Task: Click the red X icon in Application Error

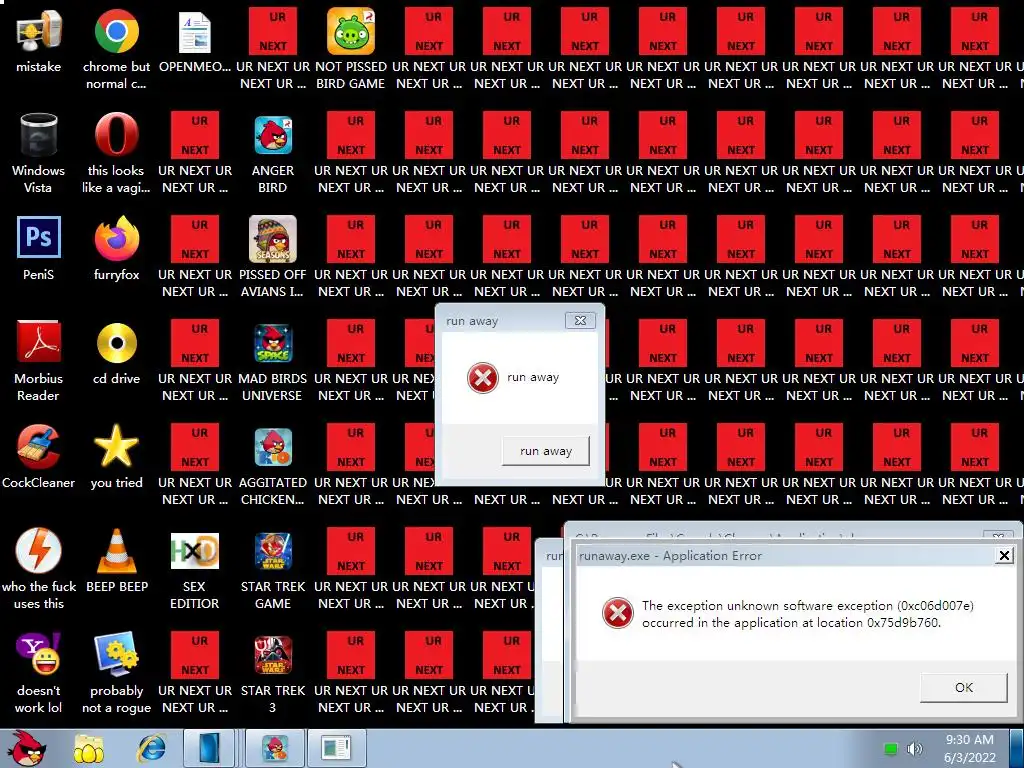Action: tap(618, 613)
